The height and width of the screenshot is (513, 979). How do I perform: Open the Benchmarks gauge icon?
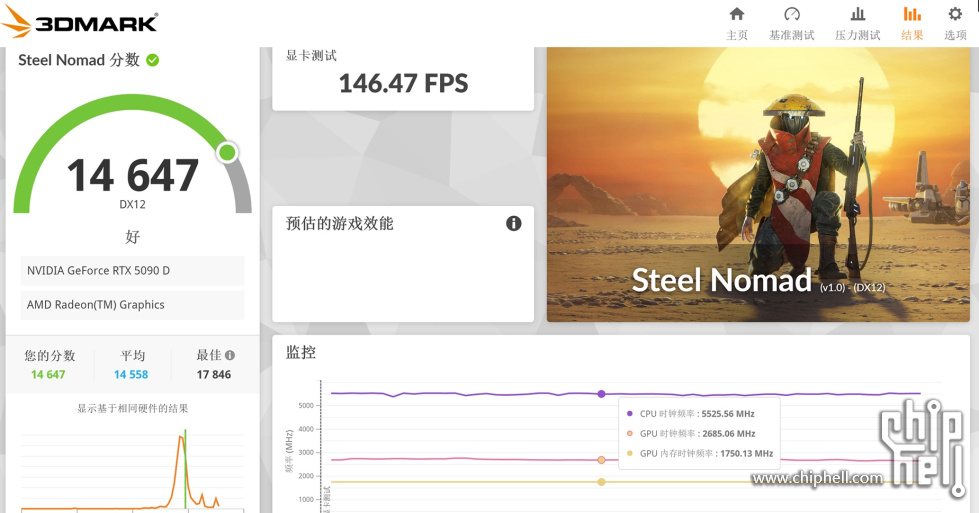pyautogui.click(x=792, y=14)
